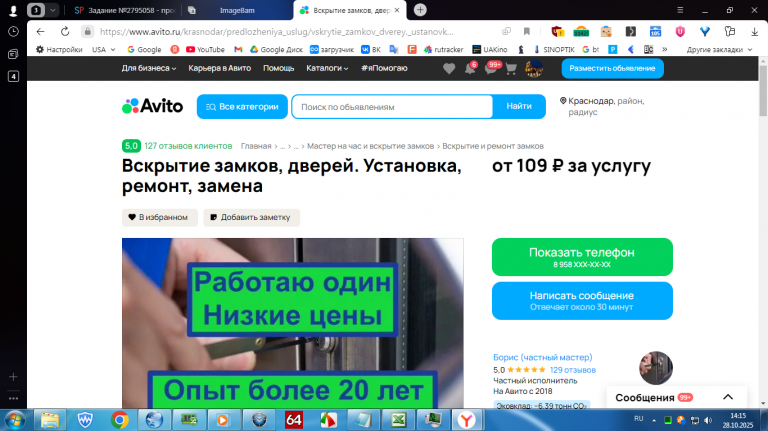Click the Avito logo
The width and height of the screenshot is (768, 431).
[x=152, y=106]
